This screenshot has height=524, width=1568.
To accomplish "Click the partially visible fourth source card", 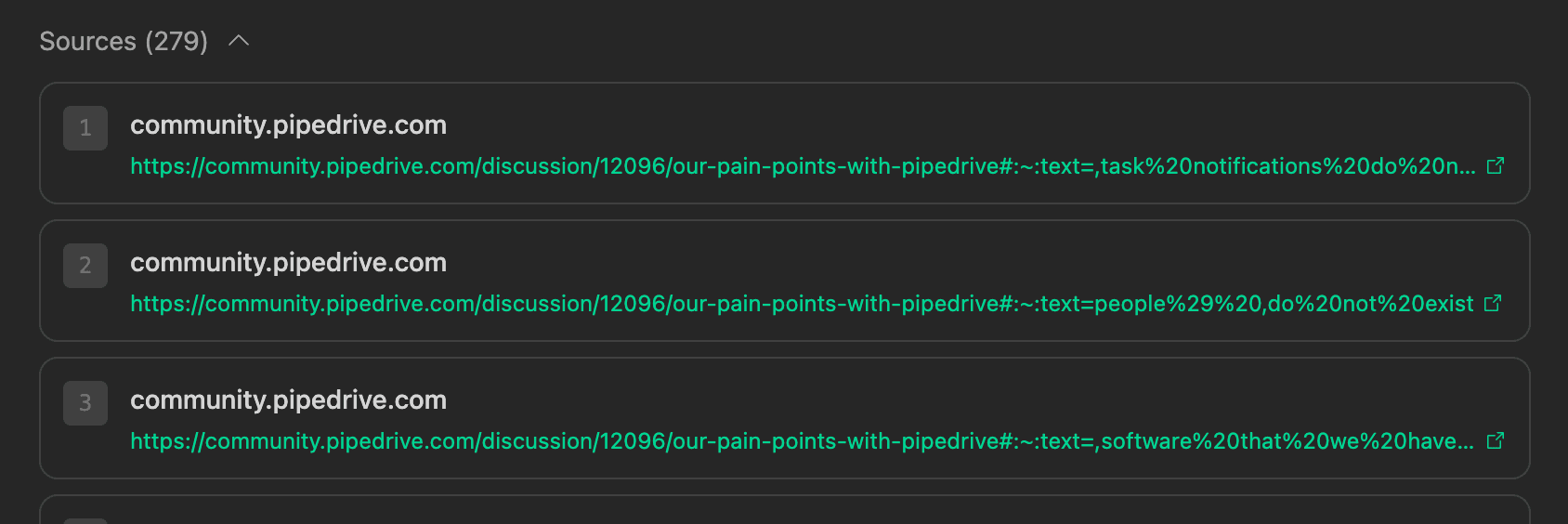I will coord(785,511).
